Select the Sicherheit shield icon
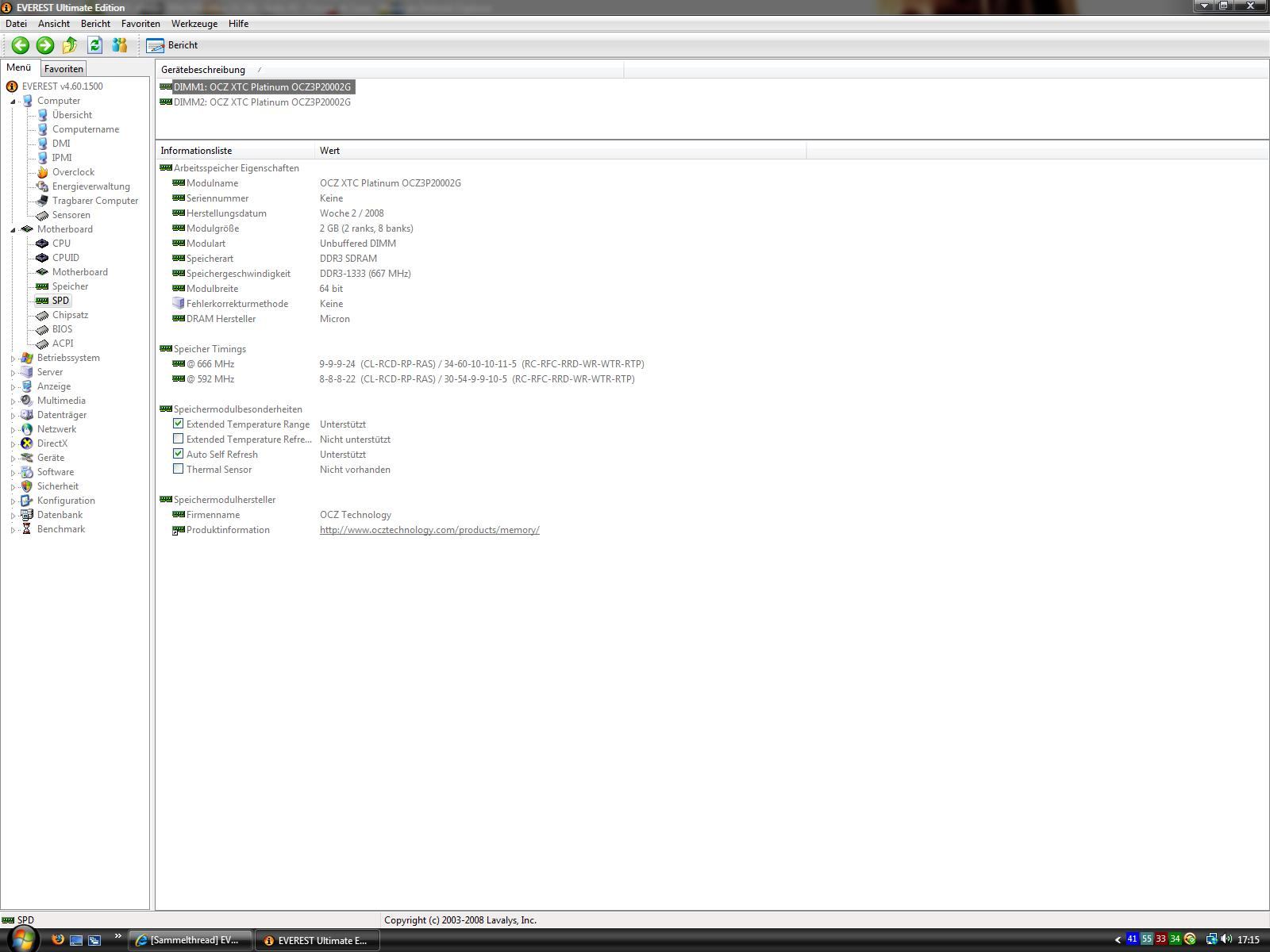The height and width of the screenshot is (952, 1270). (x=27, y=486)
